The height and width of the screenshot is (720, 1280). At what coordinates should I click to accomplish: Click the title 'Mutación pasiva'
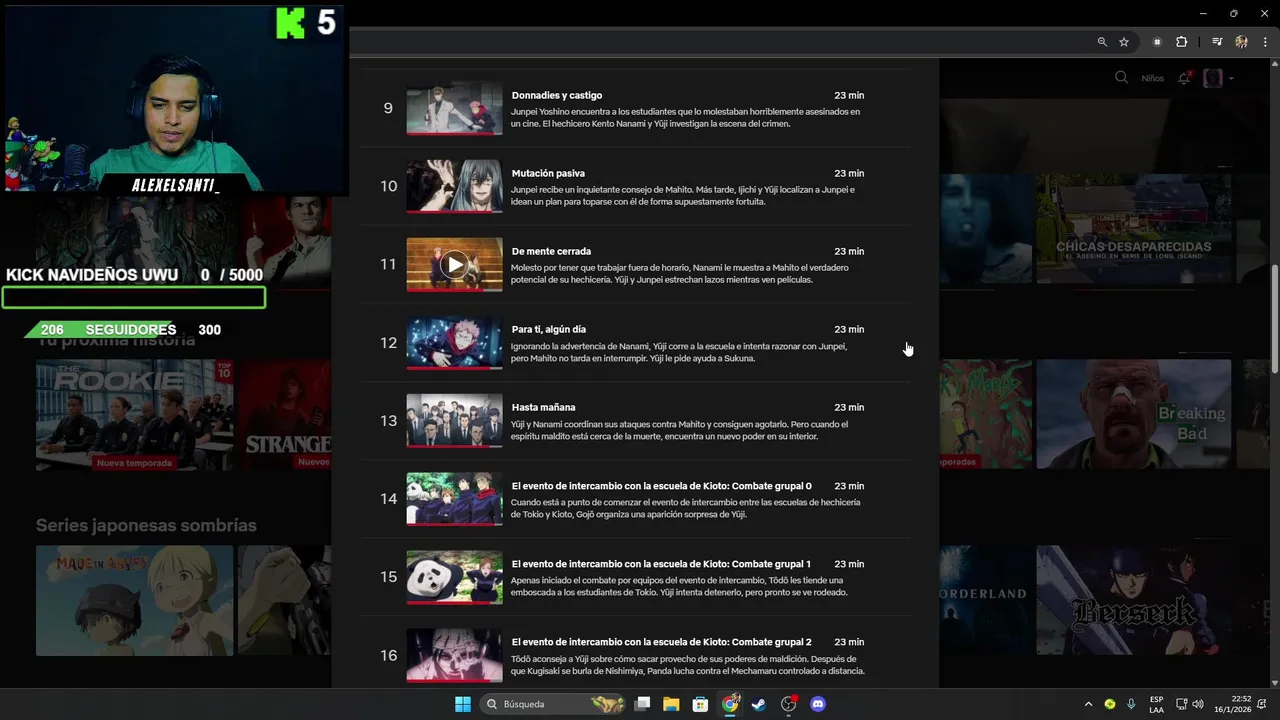click(548, 173)
